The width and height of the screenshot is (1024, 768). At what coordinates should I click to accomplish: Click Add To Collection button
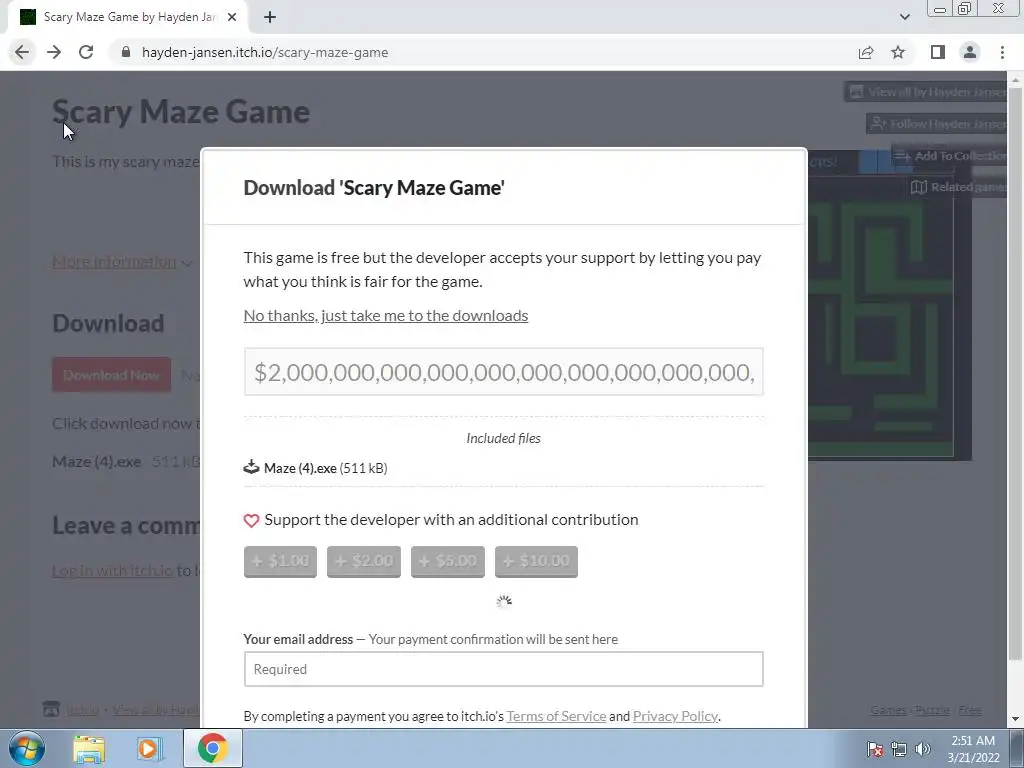[x=951, y=156]
